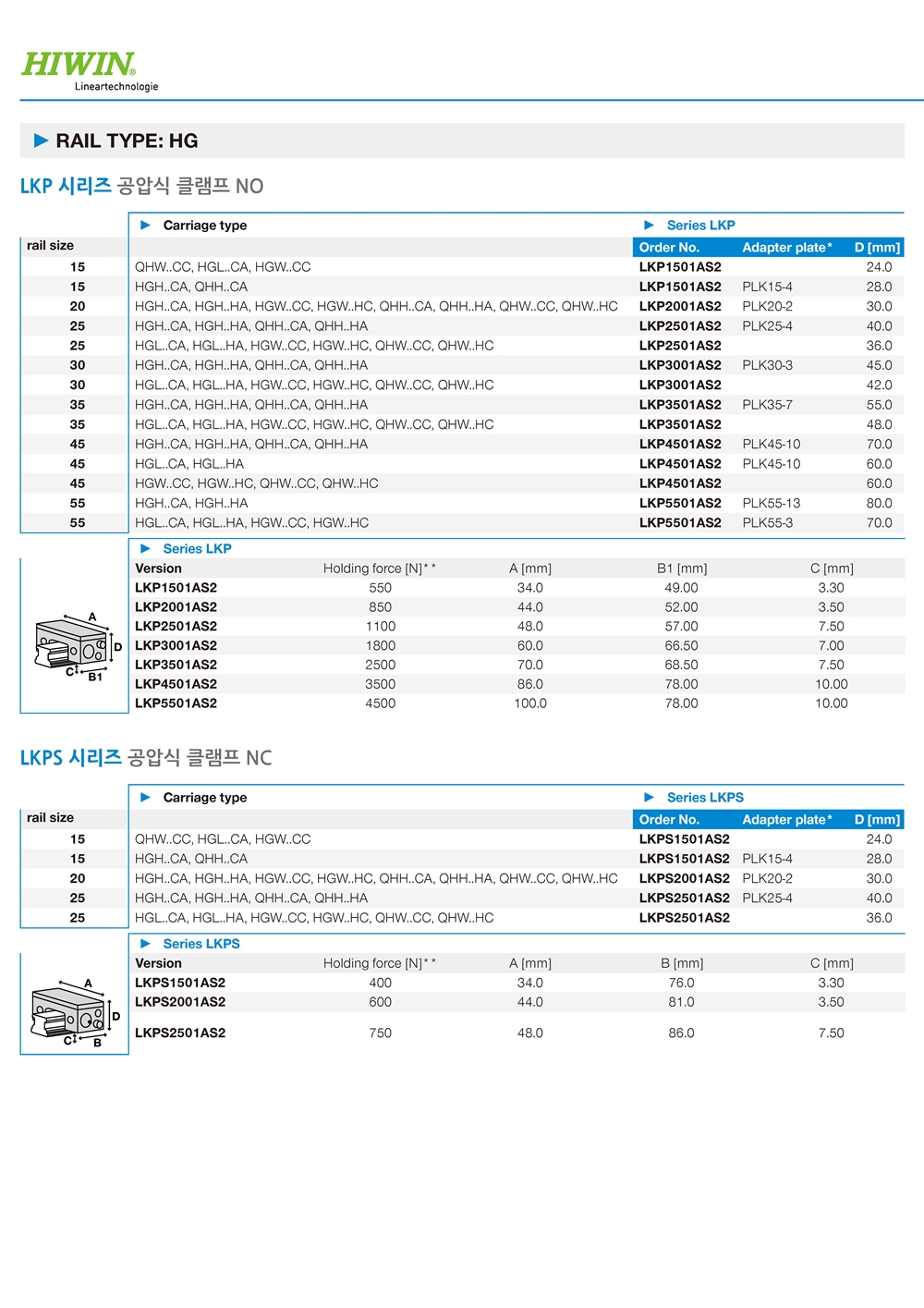Click adapter plate 'PLK35-7'

(767, 405)
